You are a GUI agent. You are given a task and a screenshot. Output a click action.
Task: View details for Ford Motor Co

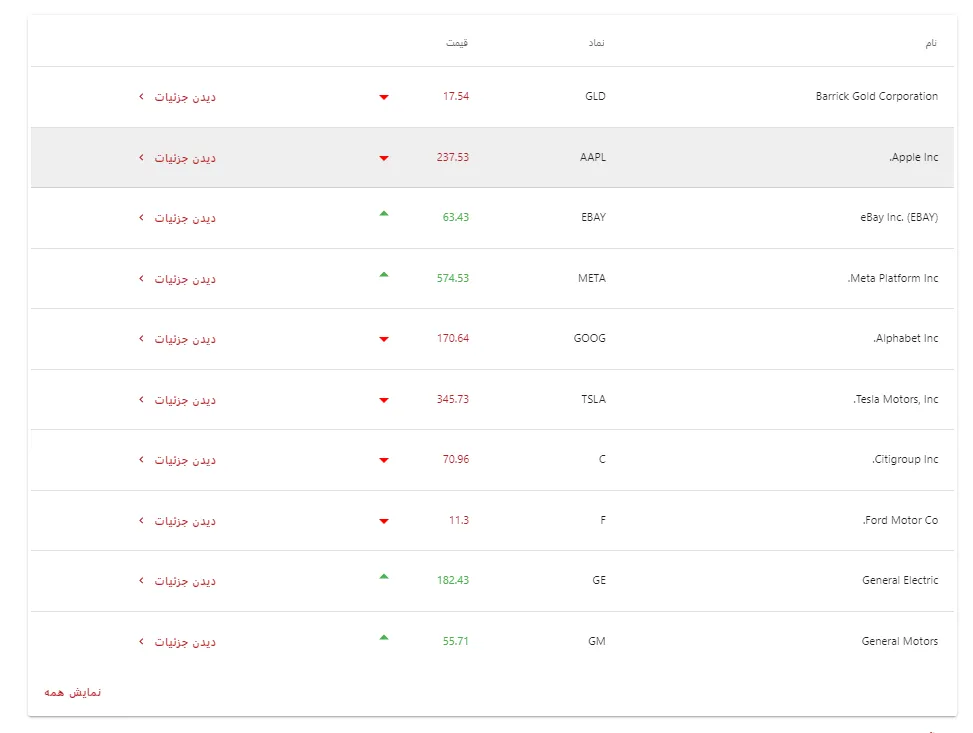point(184,521)
